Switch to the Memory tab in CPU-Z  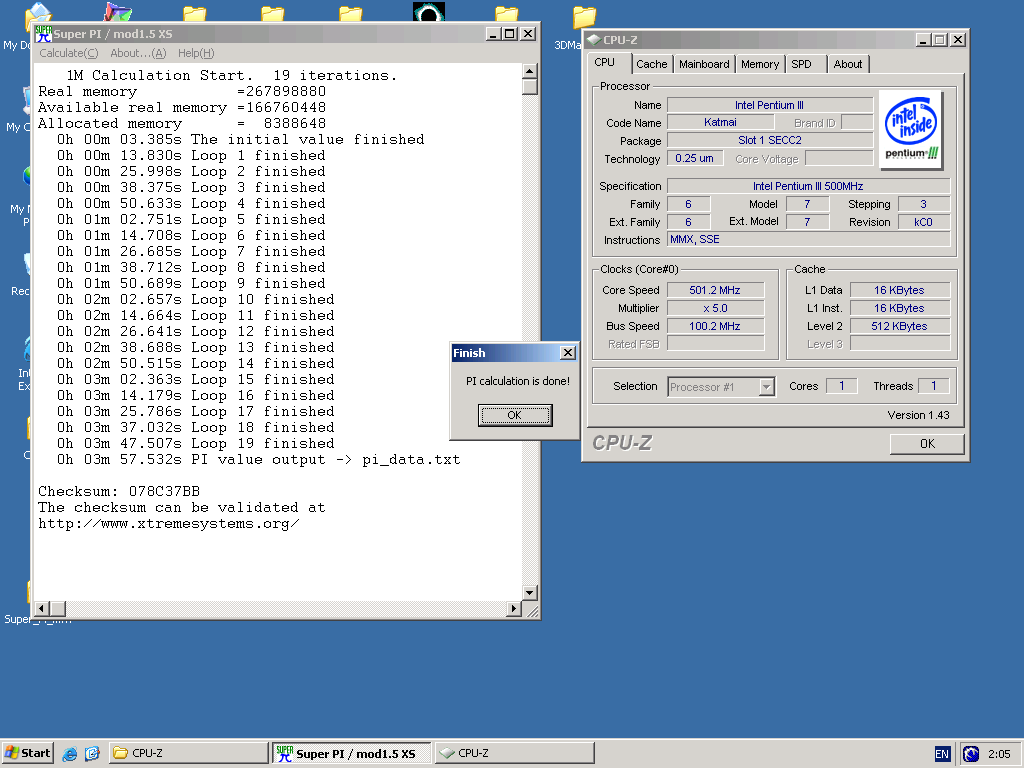coord(760,64)
